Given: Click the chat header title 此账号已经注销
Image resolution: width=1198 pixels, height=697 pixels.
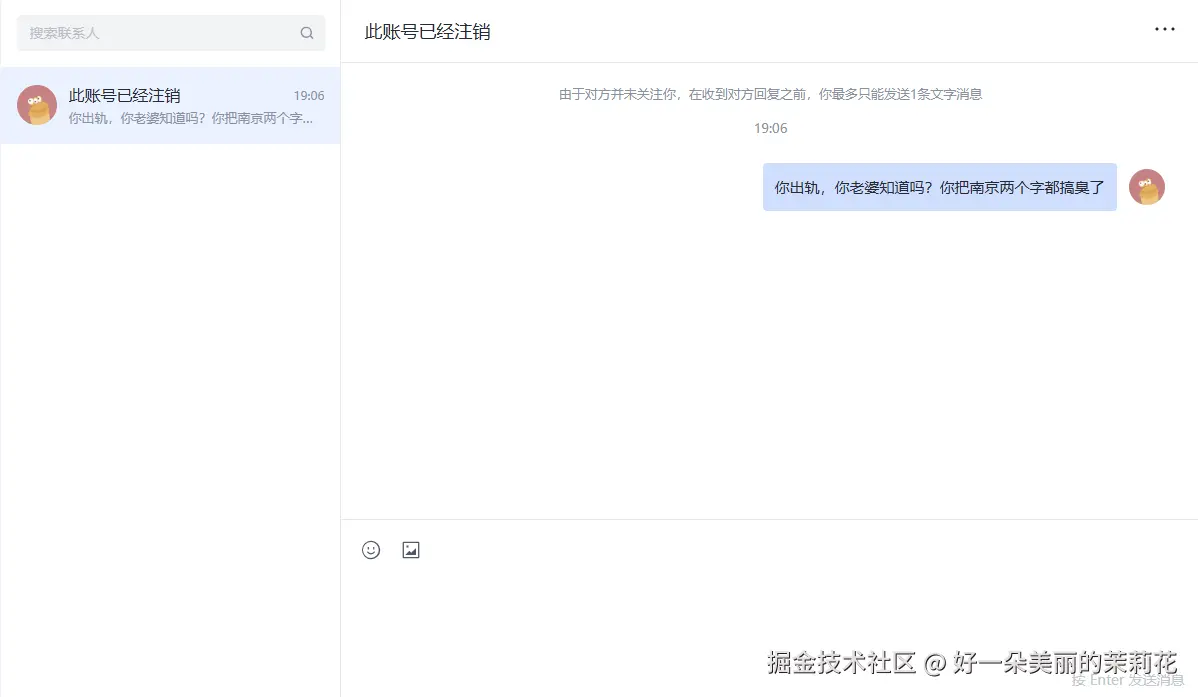Looking at the screenshot, I should point(426,31).
